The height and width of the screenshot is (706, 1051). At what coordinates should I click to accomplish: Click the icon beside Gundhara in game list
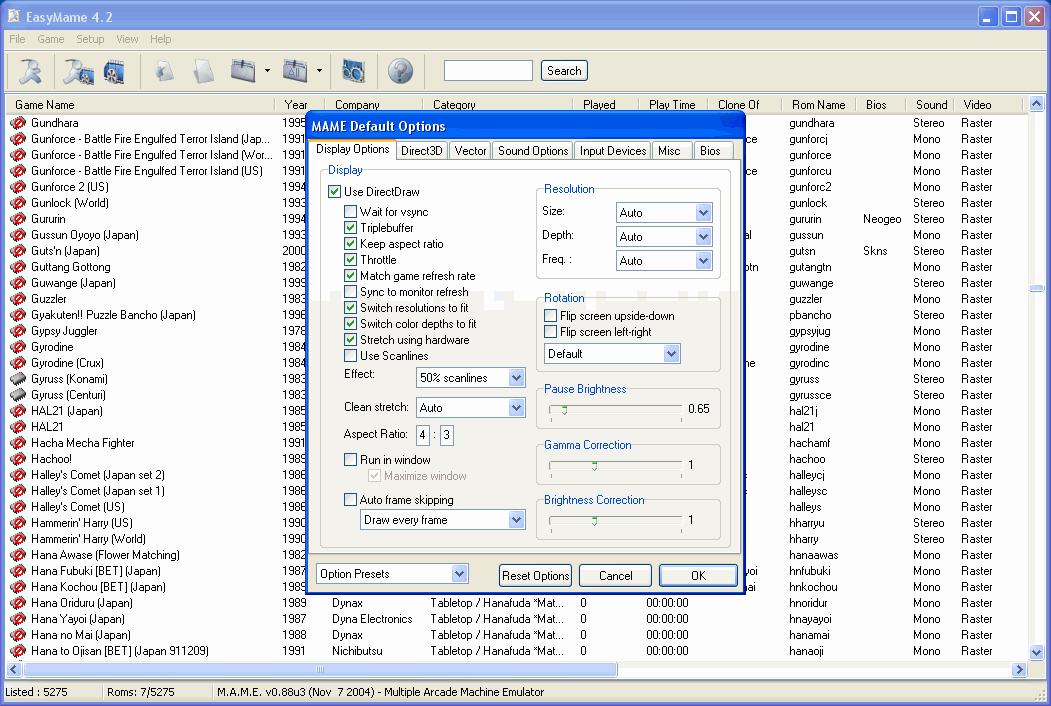click(x=18, y=123)
